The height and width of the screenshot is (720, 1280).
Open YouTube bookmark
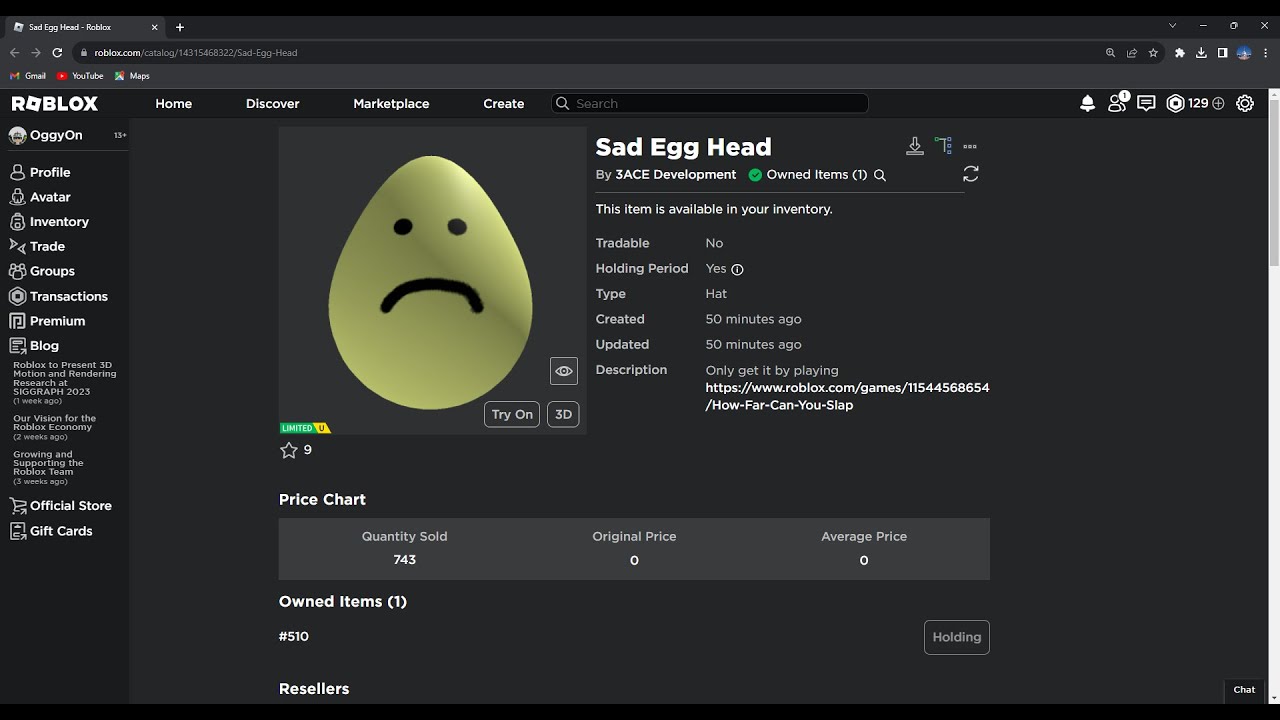pos(80,76)
